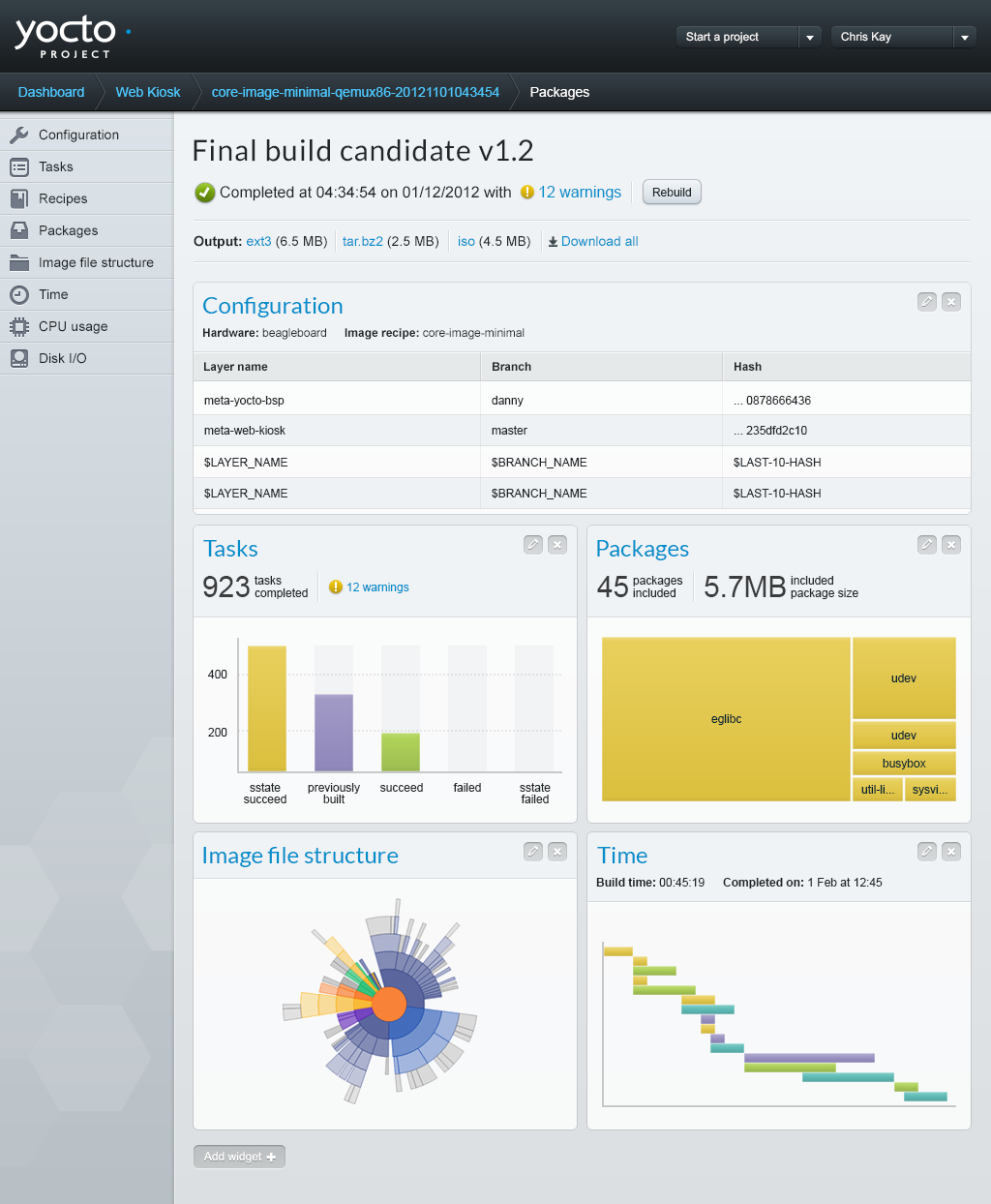This screenshot has width=991, height=1204.
Task: Select the eglibc block in treemap
Action: point(726,719)
